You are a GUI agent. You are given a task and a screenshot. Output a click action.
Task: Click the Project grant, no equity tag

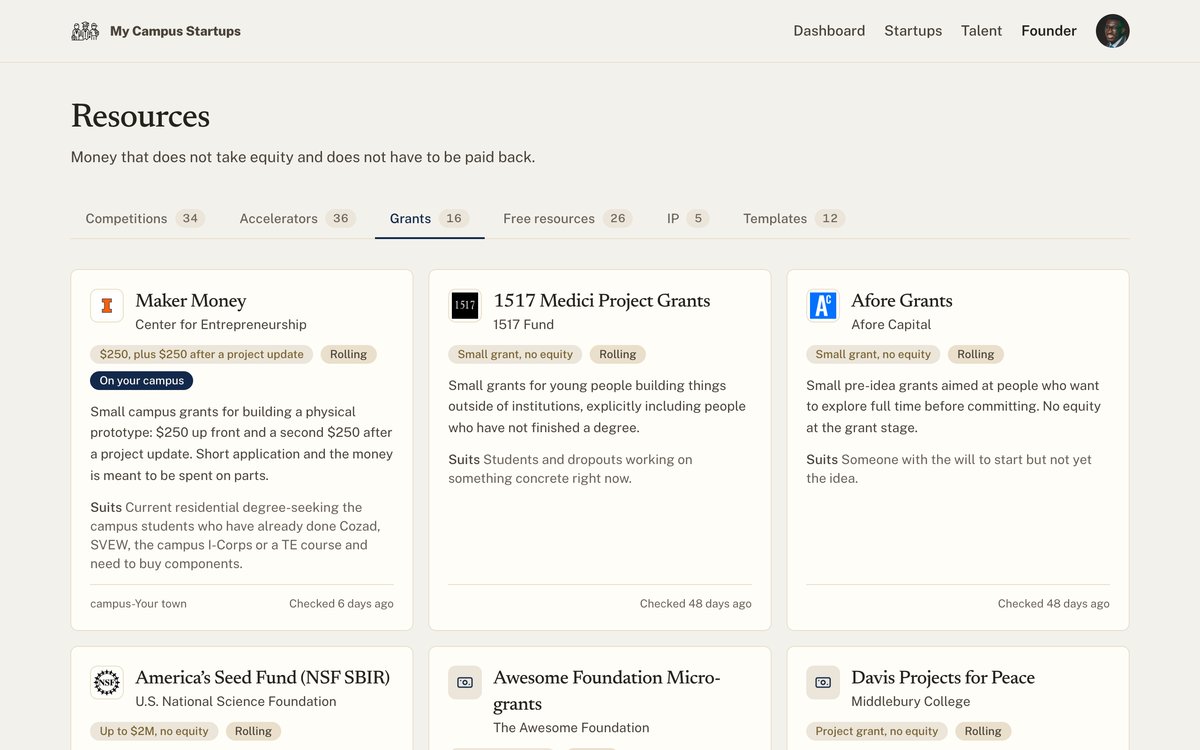[877, 731]
